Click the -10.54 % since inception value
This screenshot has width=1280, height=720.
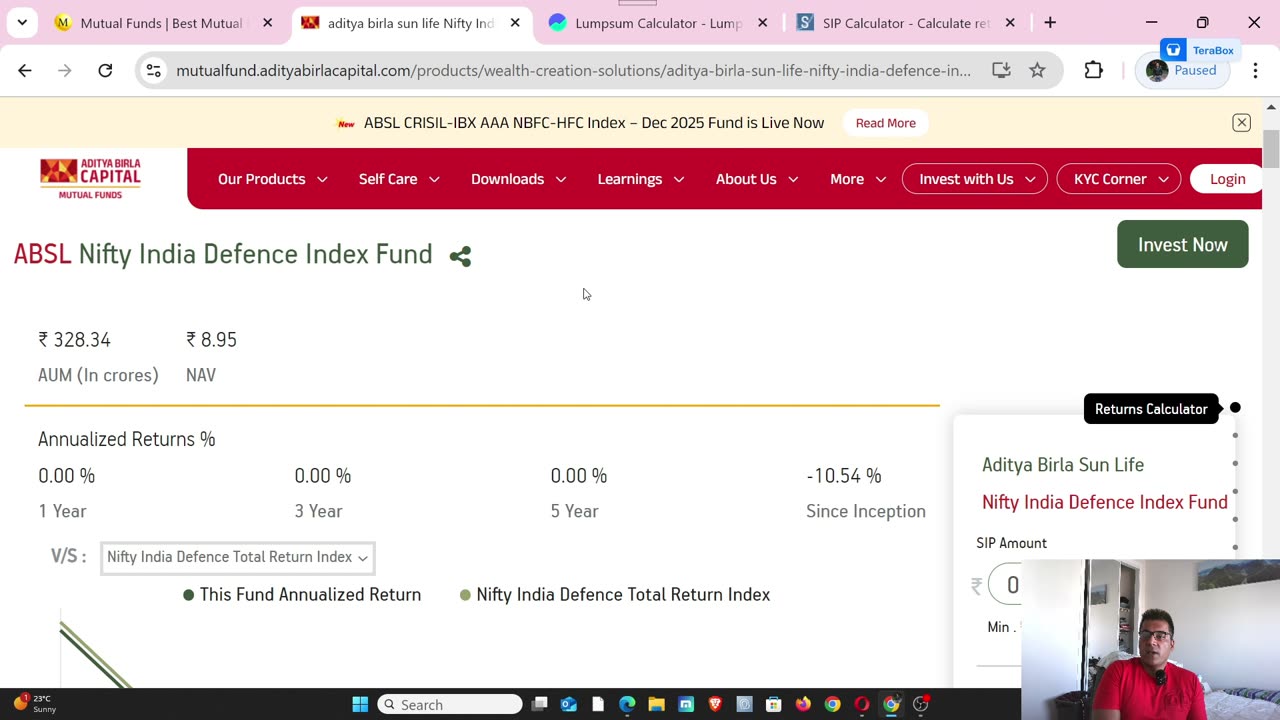(x=844, y=476)
